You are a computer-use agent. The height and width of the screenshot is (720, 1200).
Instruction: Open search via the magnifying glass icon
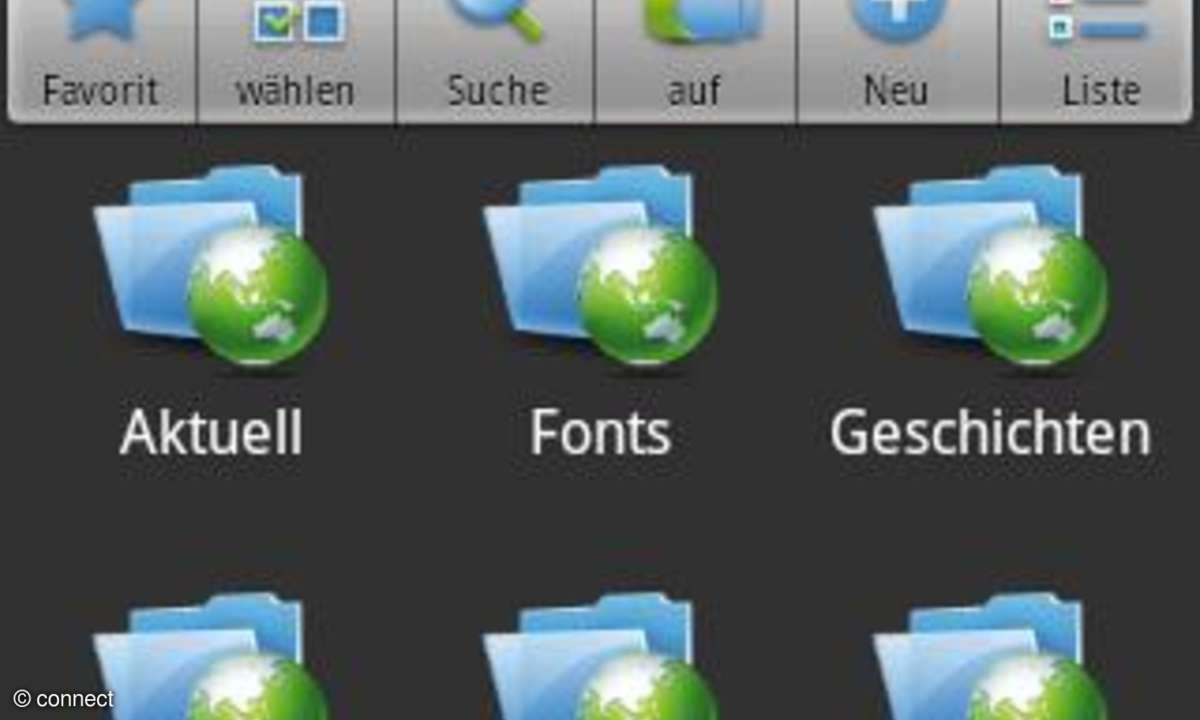pos(496,18)
